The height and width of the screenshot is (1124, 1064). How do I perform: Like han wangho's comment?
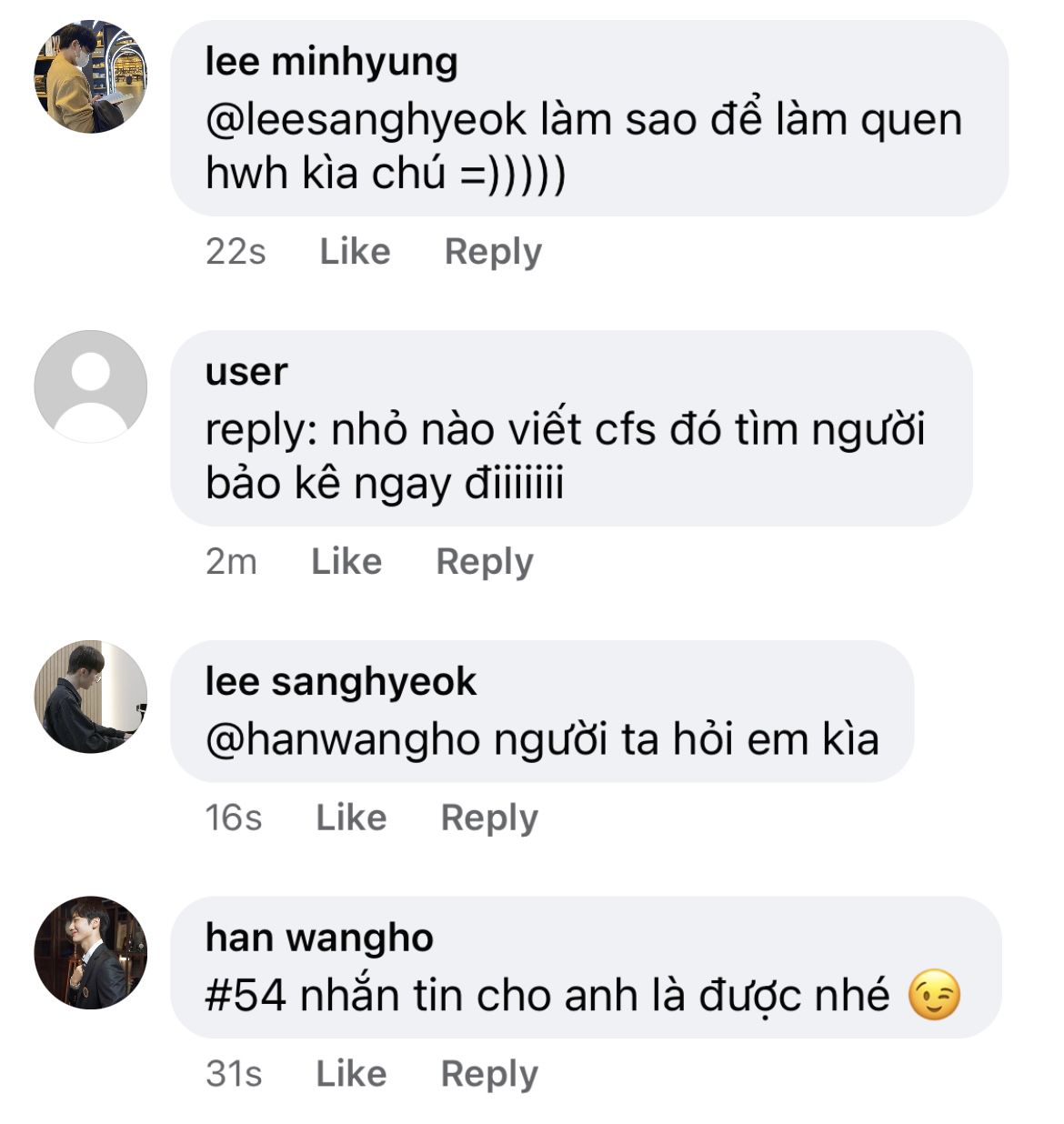351,1074
